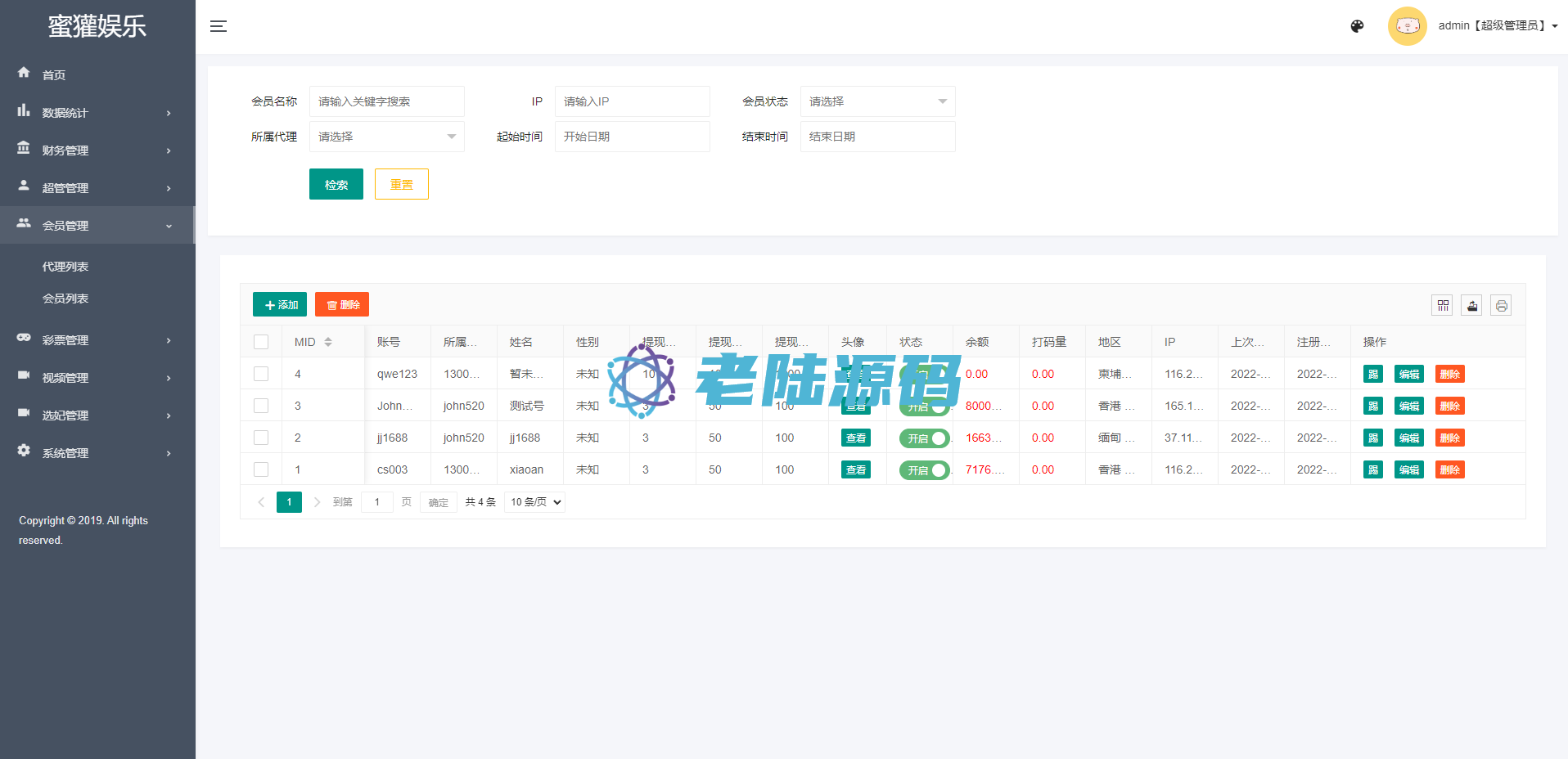1568x759 pixels.
Task: Open the theme color palette icon
Action: point(1357,26)
